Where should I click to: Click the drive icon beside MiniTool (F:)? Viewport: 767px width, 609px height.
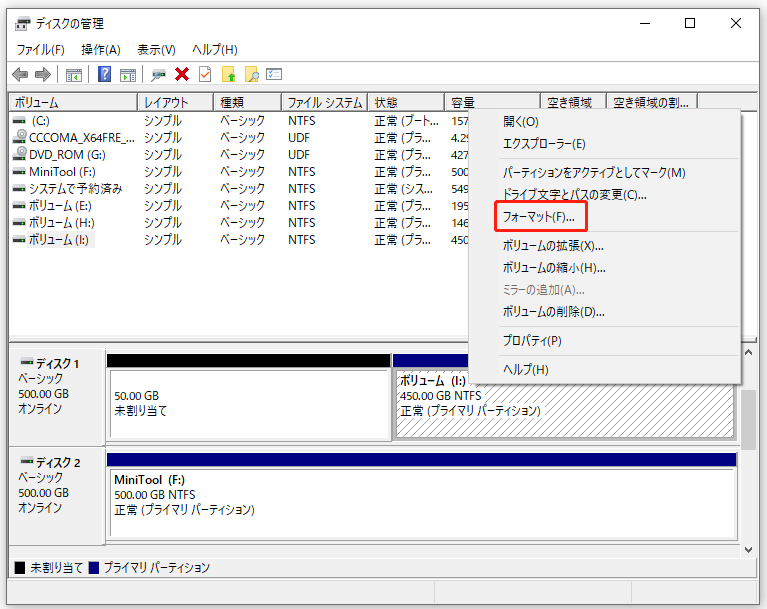click(x=19, y=172)
